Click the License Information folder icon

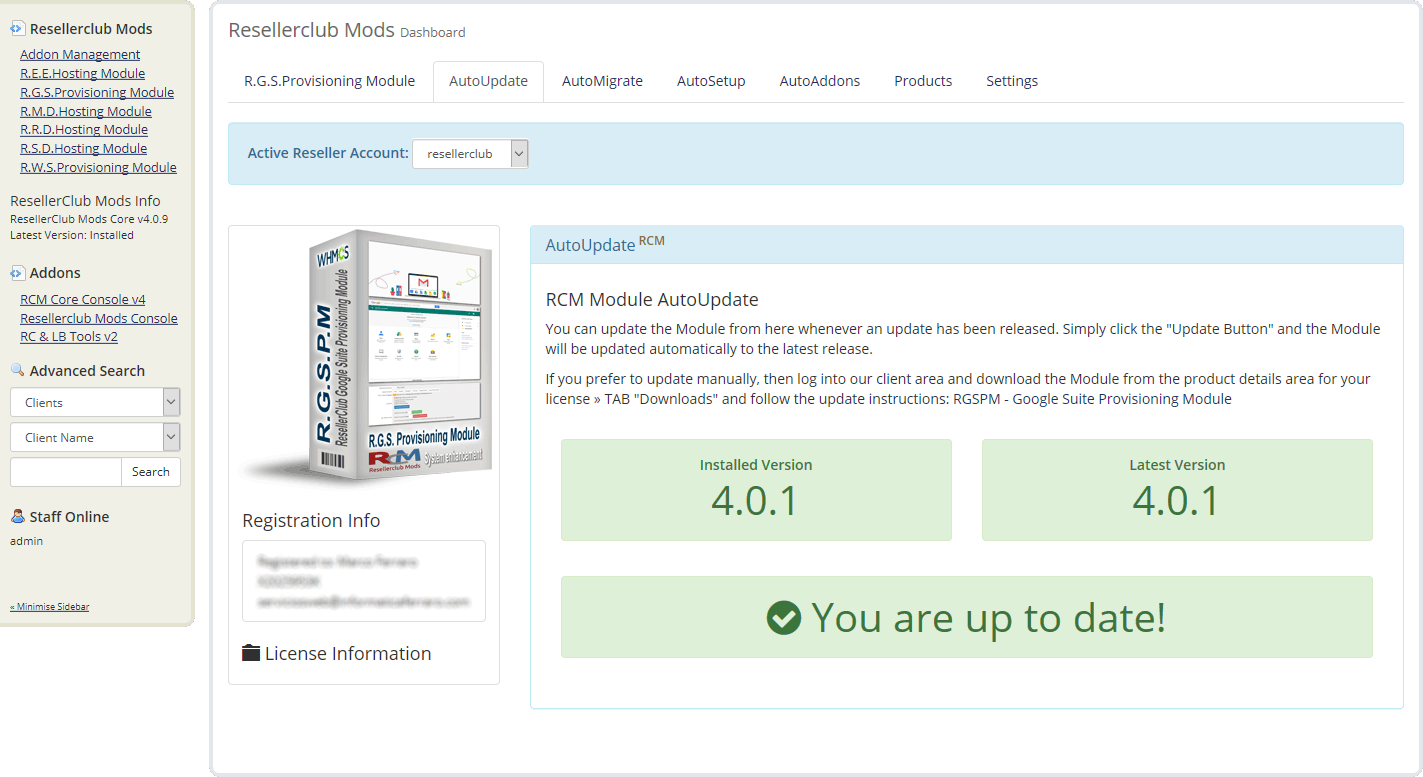[251, 653]
